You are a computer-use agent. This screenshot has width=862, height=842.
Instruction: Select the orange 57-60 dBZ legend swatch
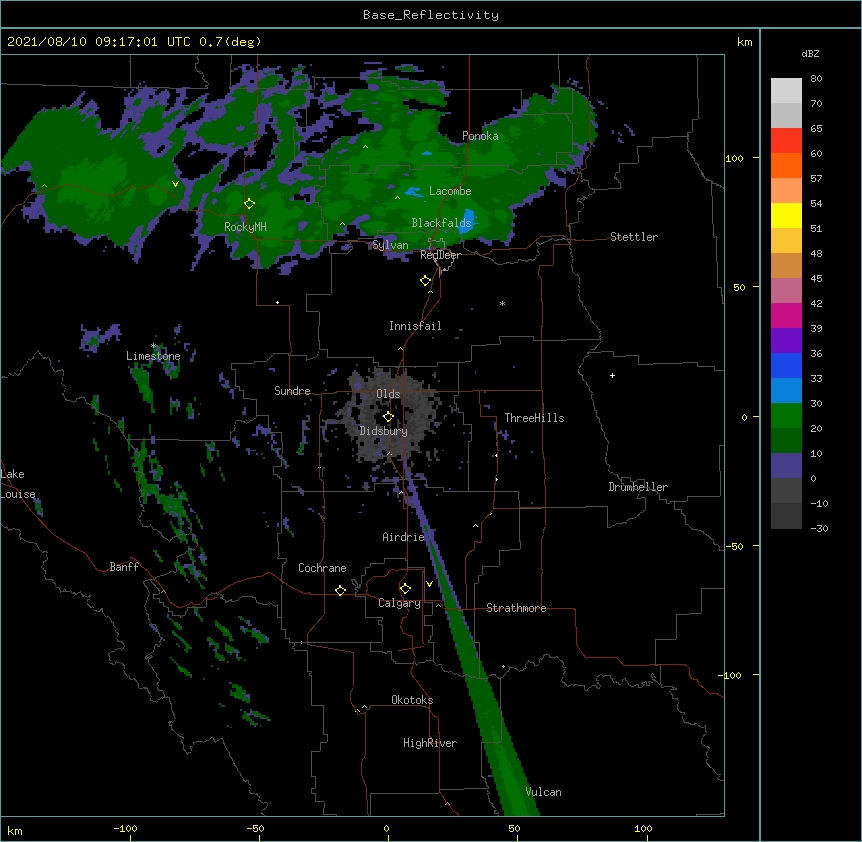coord(786,165)
